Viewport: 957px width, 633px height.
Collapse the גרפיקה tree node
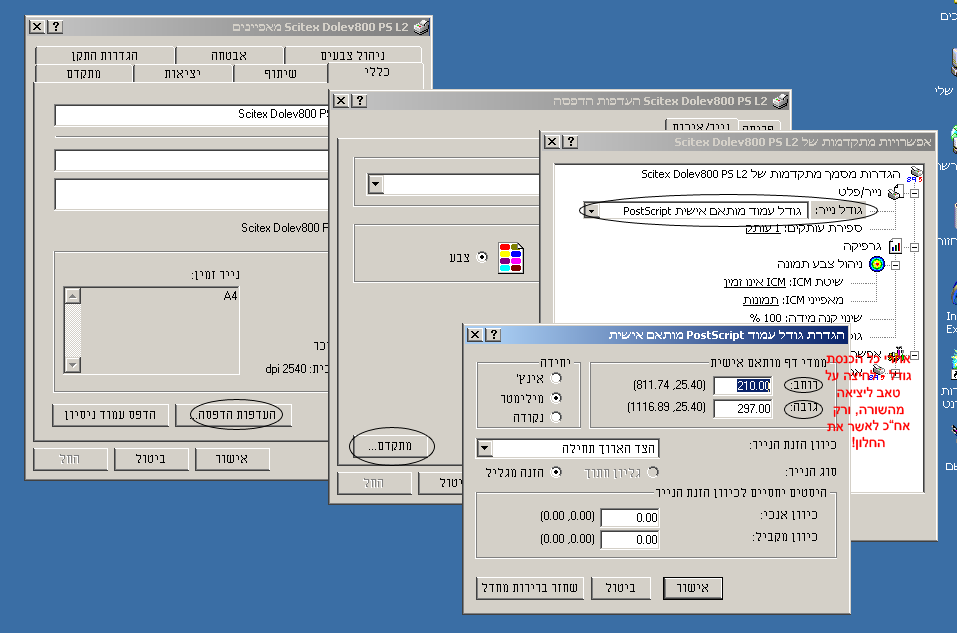(915, 247)
